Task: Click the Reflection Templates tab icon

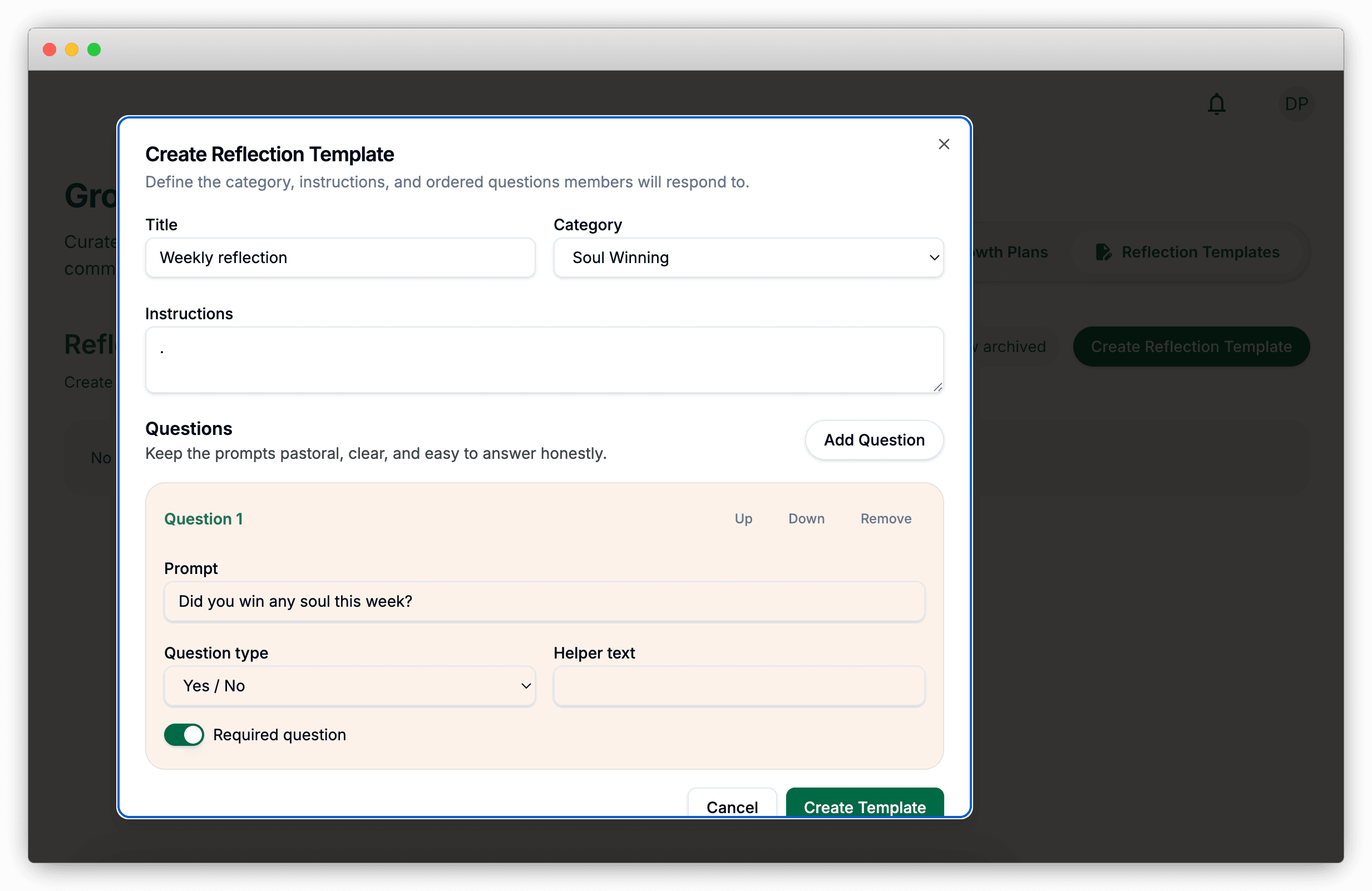Action: 1103,252
